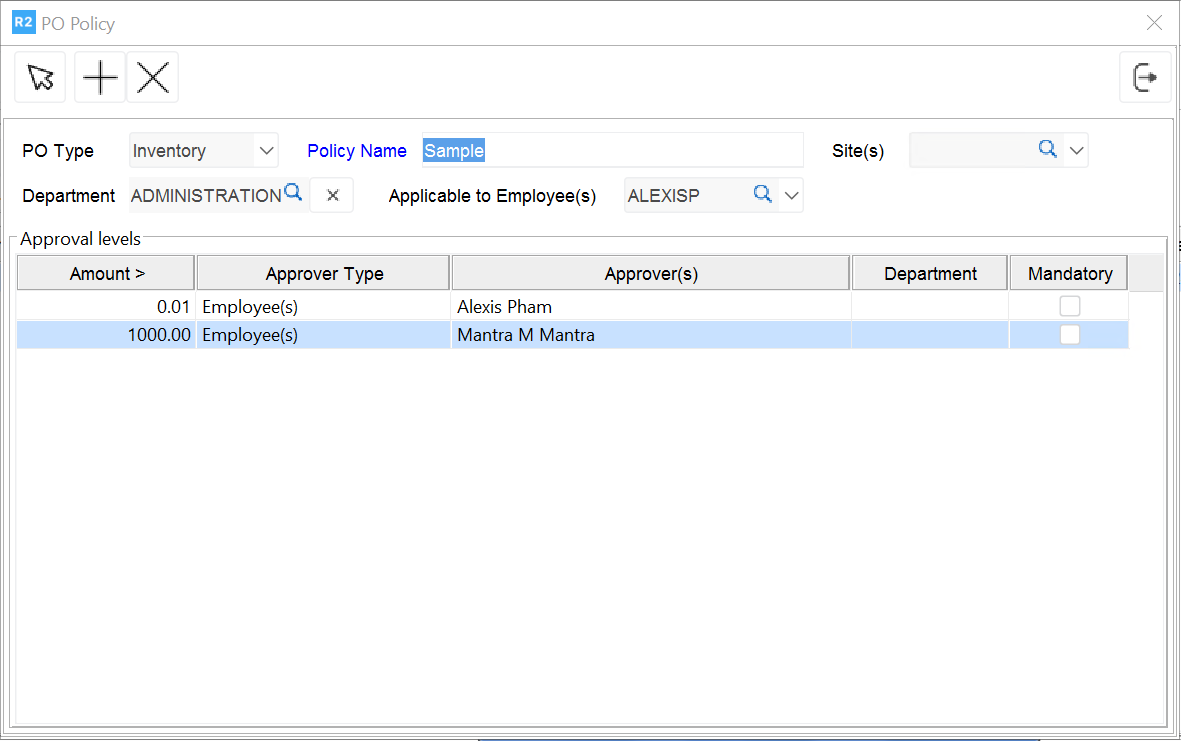Screen dimensions: 1181x741
Task: Clear the Department using the small x button
Action: point(332,196)
